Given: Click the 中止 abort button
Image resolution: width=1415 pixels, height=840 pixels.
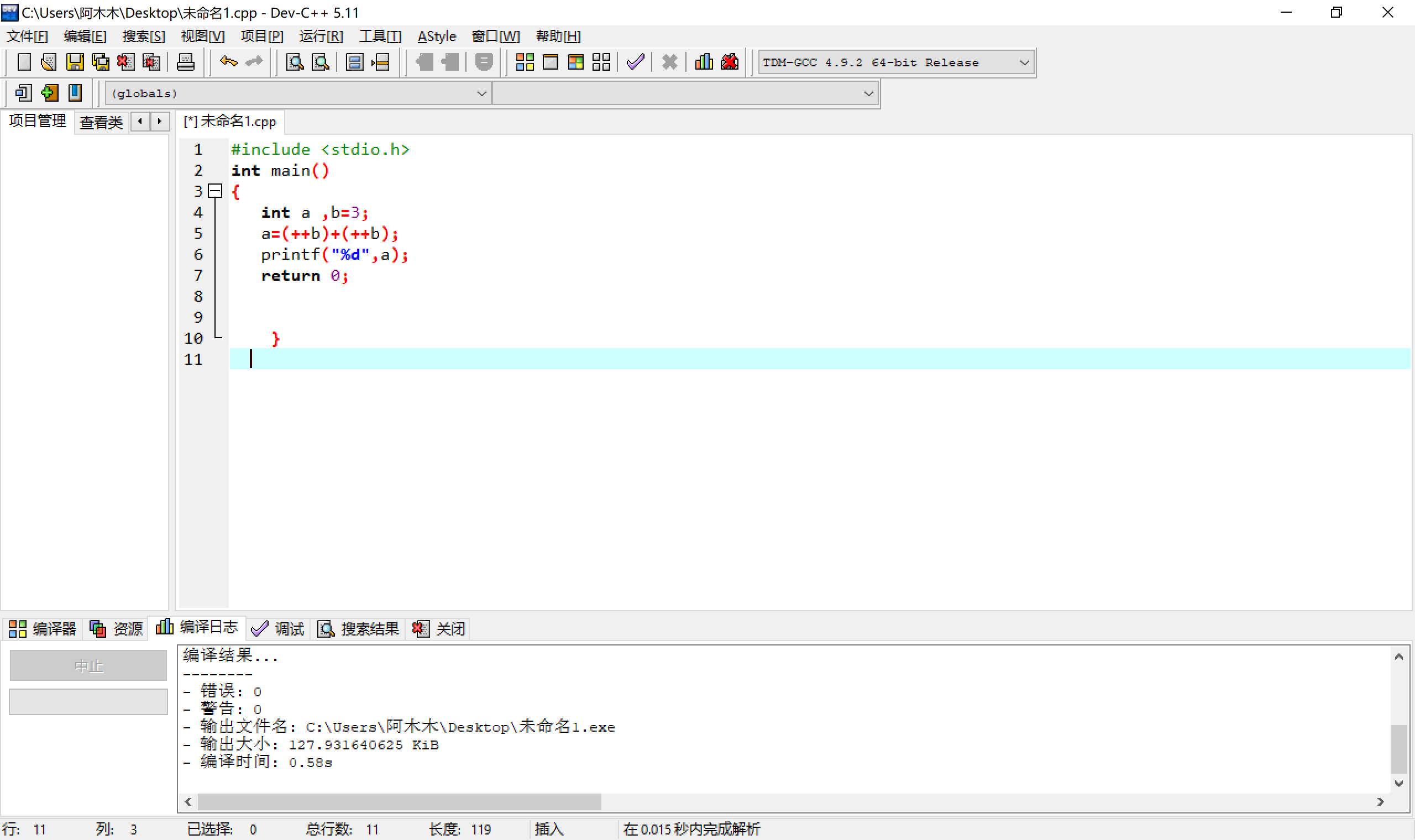Looking at the screenshot, I should point(88,665).
